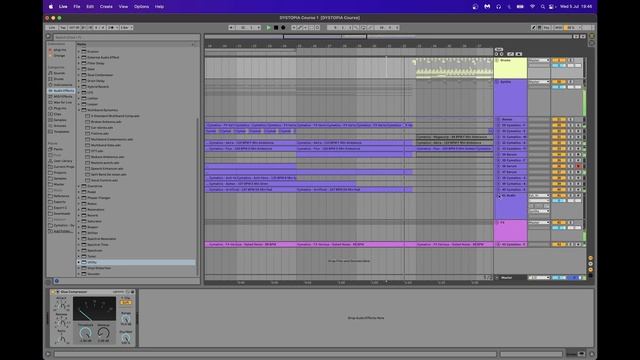Image resolution: width=640 pixels, height=360 pixels.
Task: Select Sounds category in browser
Action: tap(59, 73)
